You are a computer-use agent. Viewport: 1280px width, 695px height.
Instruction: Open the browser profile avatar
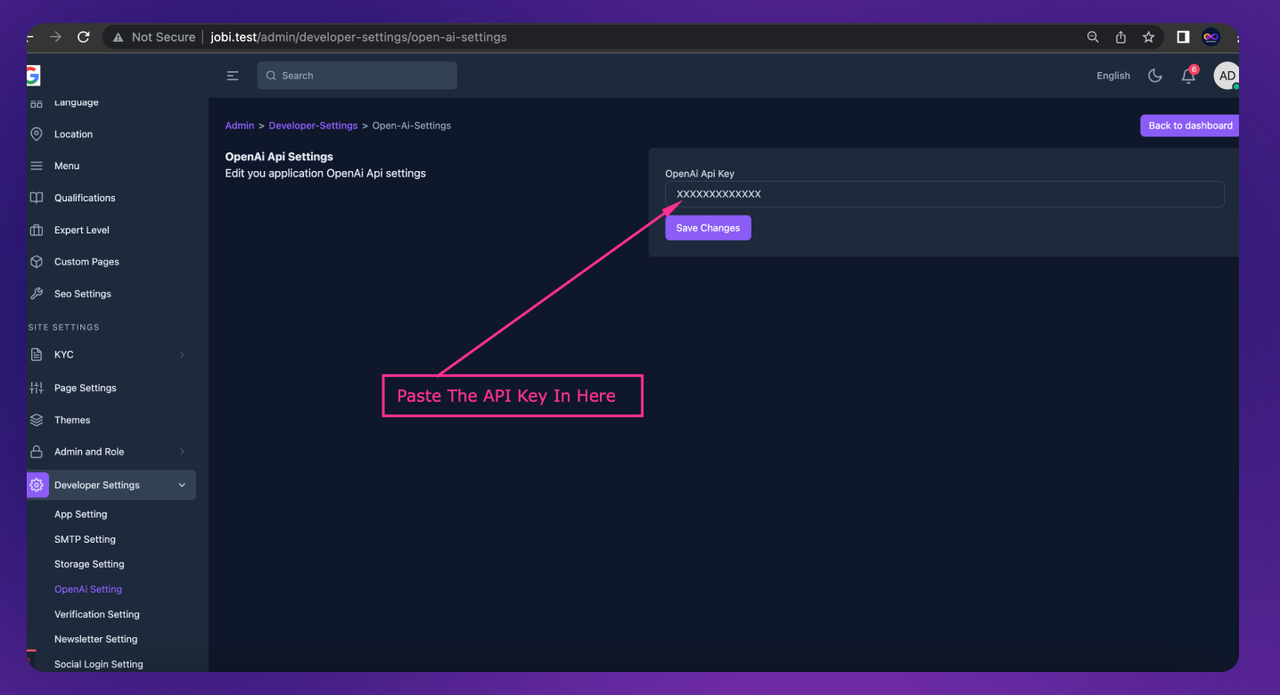(1211, 37)
